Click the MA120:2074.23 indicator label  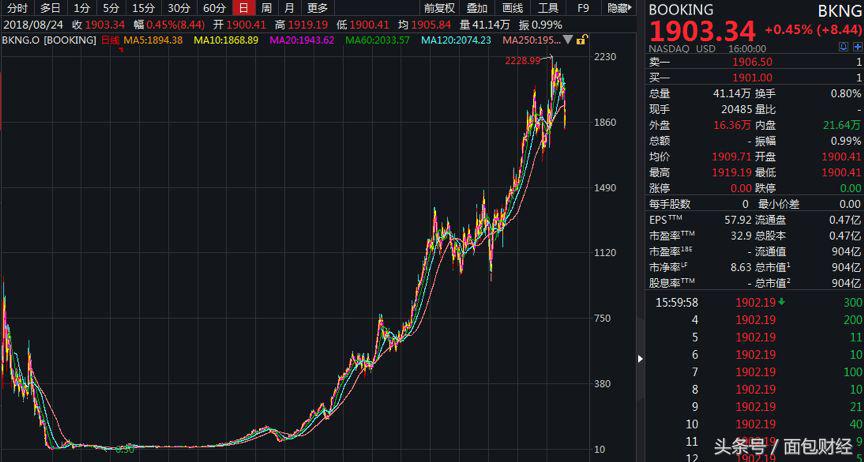tap(456, 40)
